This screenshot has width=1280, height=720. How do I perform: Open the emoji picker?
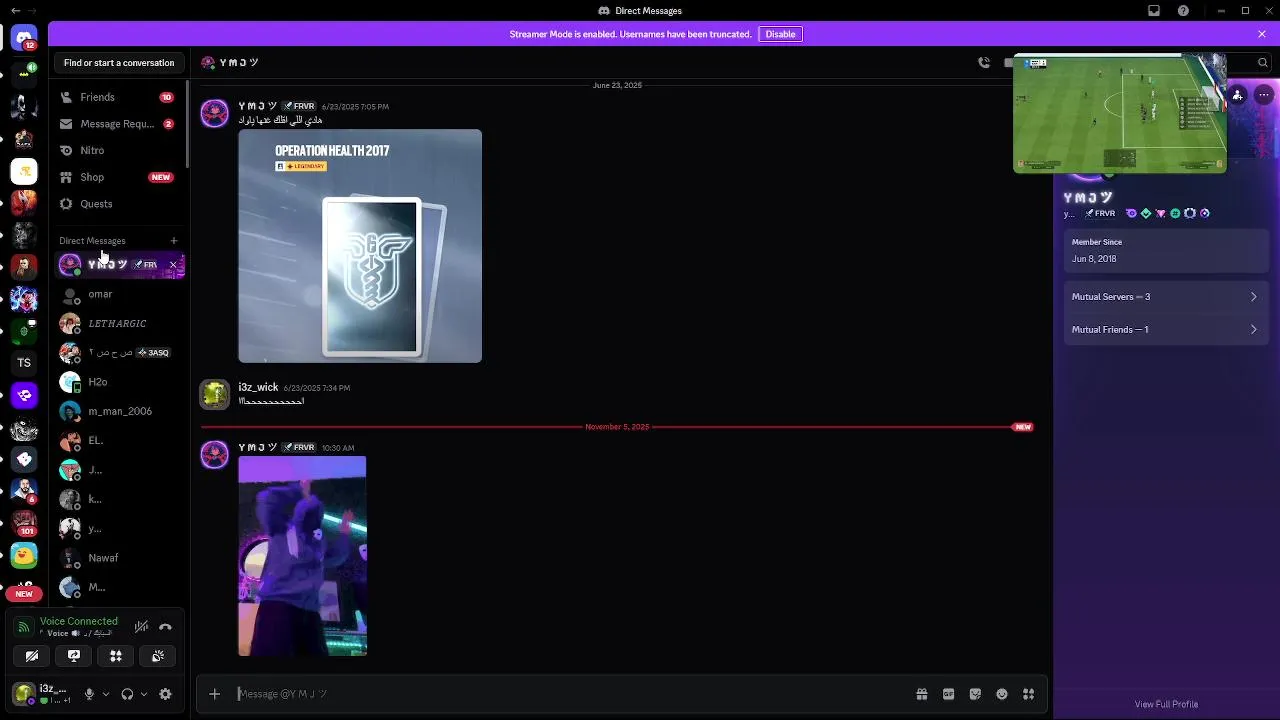pos(1002,694)
